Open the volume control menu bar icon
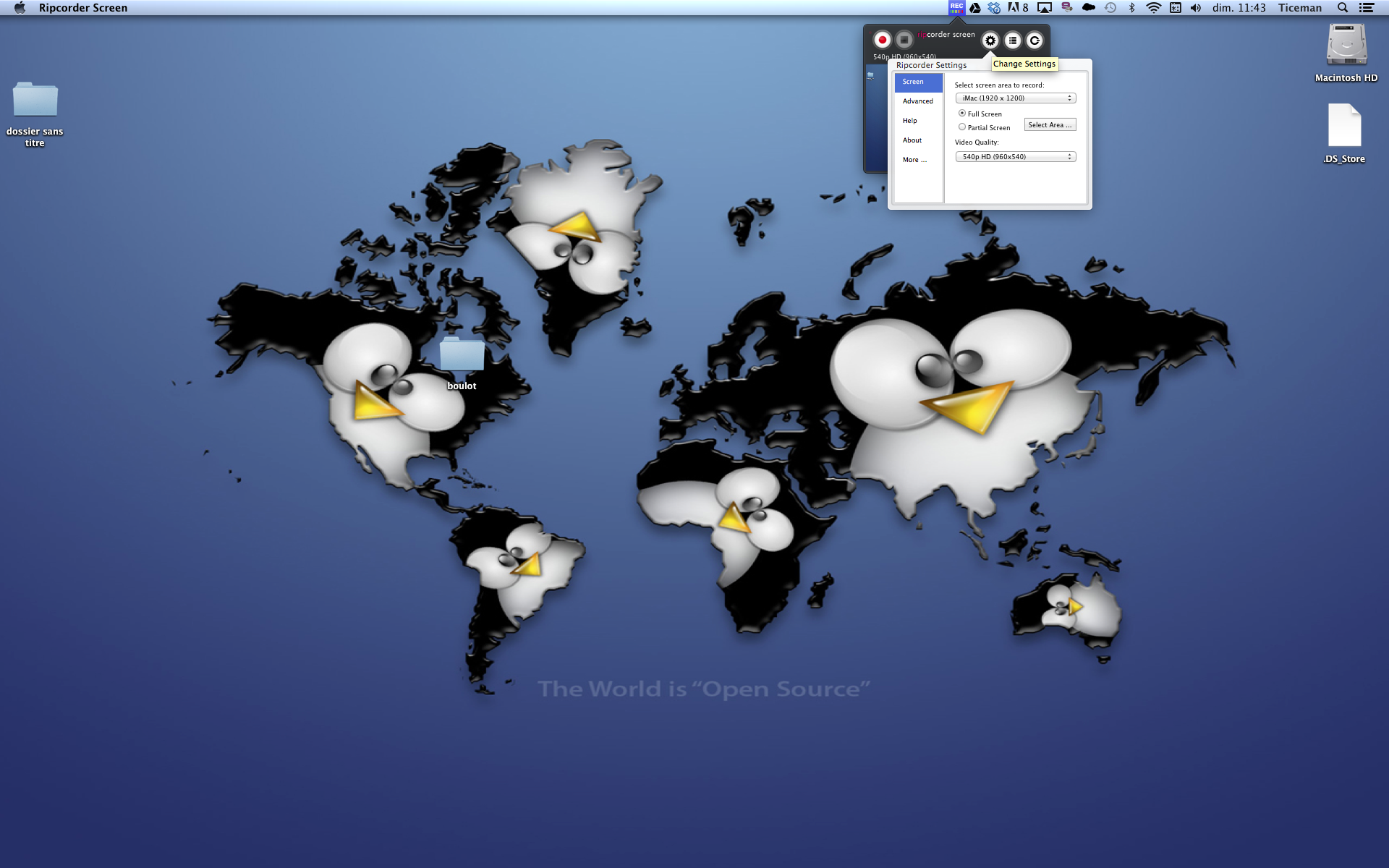This screenshot has width=1389, height=868. (x=1196, y=8)
